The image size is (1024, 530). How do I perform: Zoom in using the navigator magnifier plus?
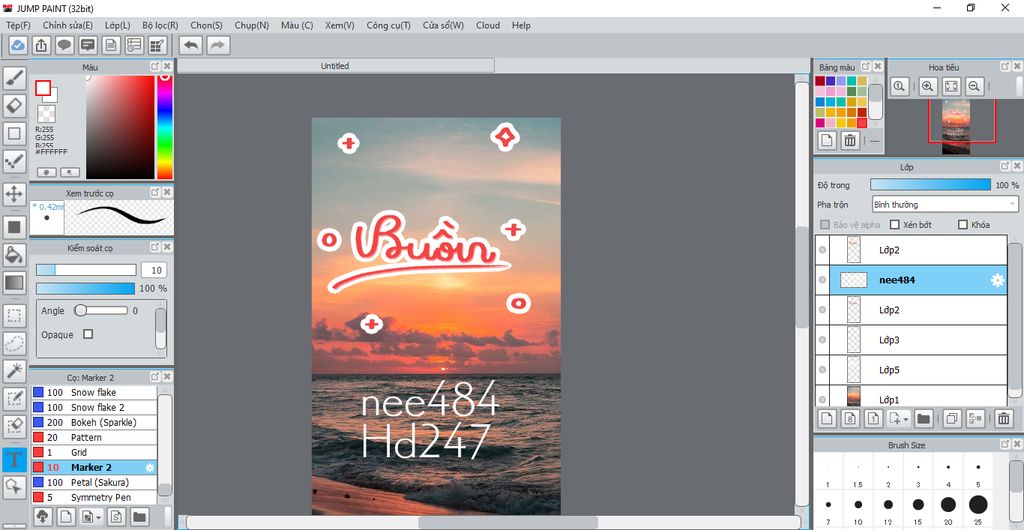click(x=928, y=86)
